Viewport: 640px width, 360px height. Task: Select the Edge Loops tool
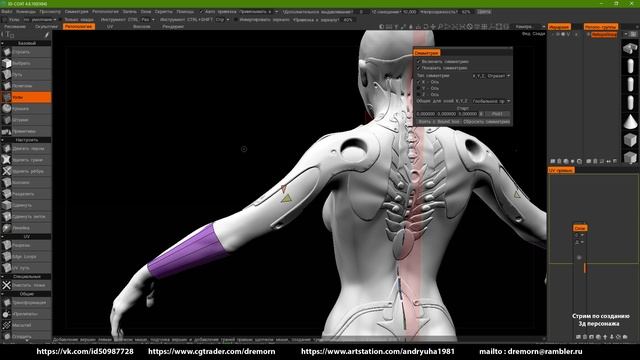[26, 256]
